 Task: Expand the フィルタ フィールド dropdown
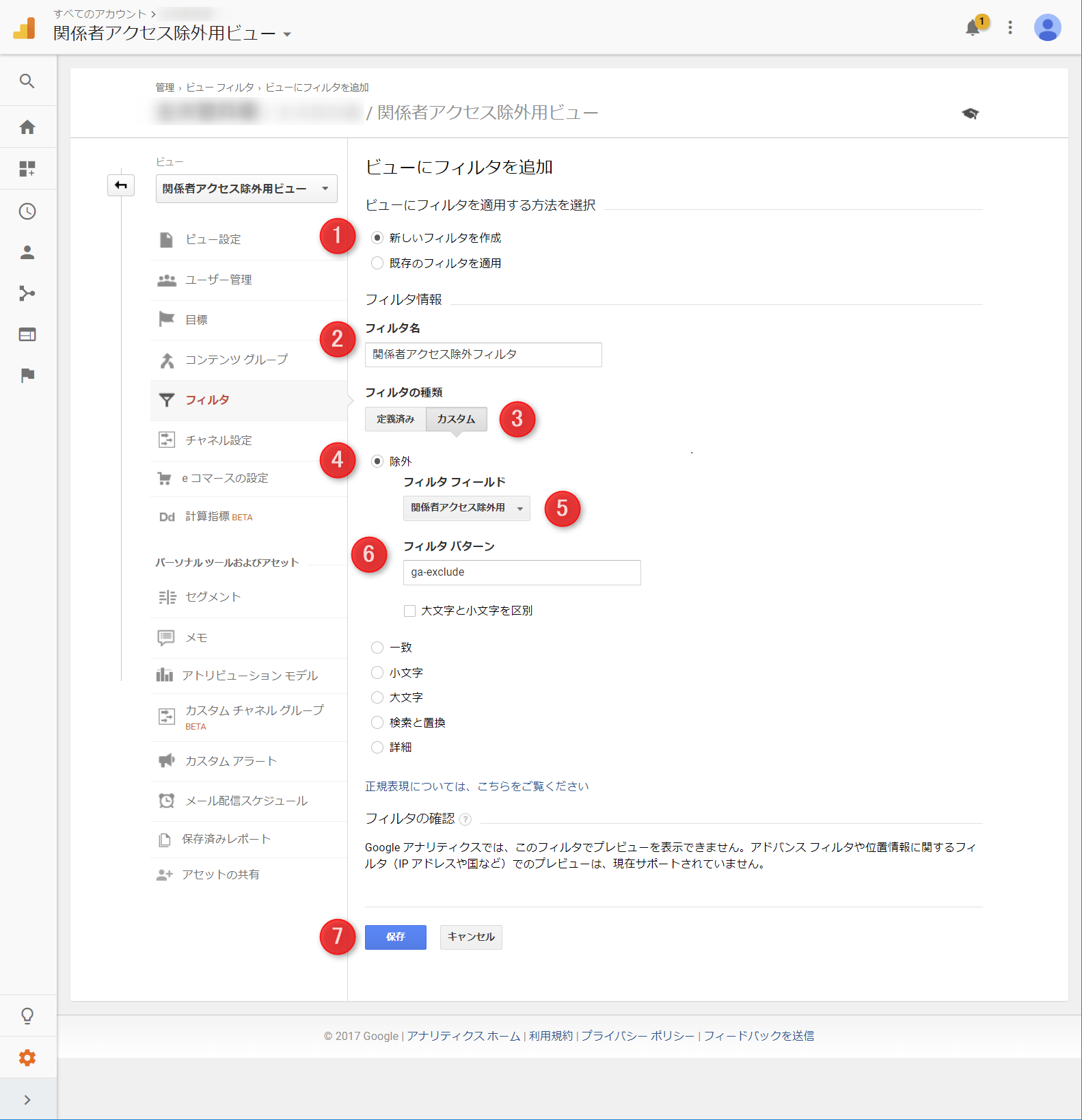point(466,508)
